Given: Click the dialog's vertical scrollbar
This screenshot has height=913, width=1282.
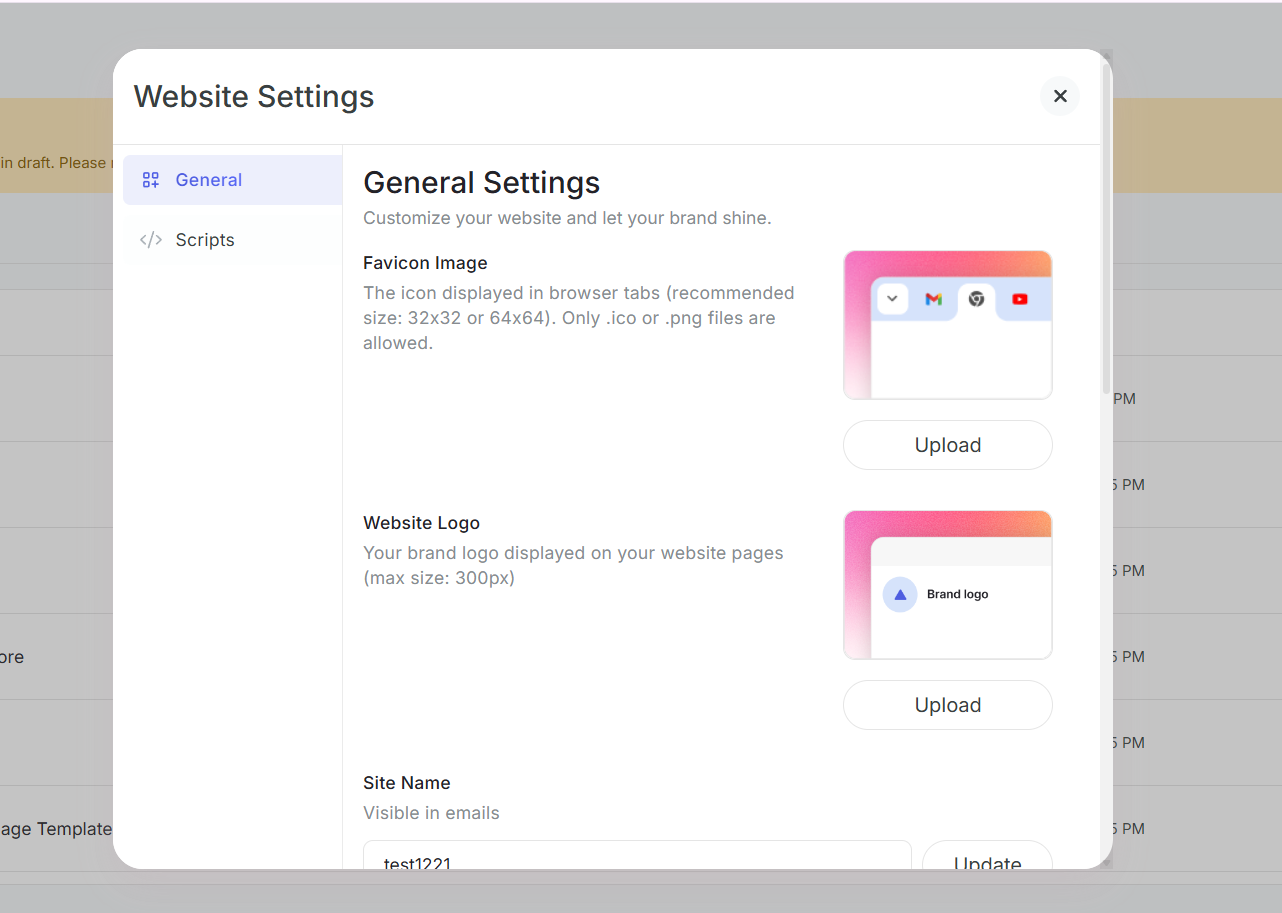Looking at the screenshot, I should (x=1105, y=230).
